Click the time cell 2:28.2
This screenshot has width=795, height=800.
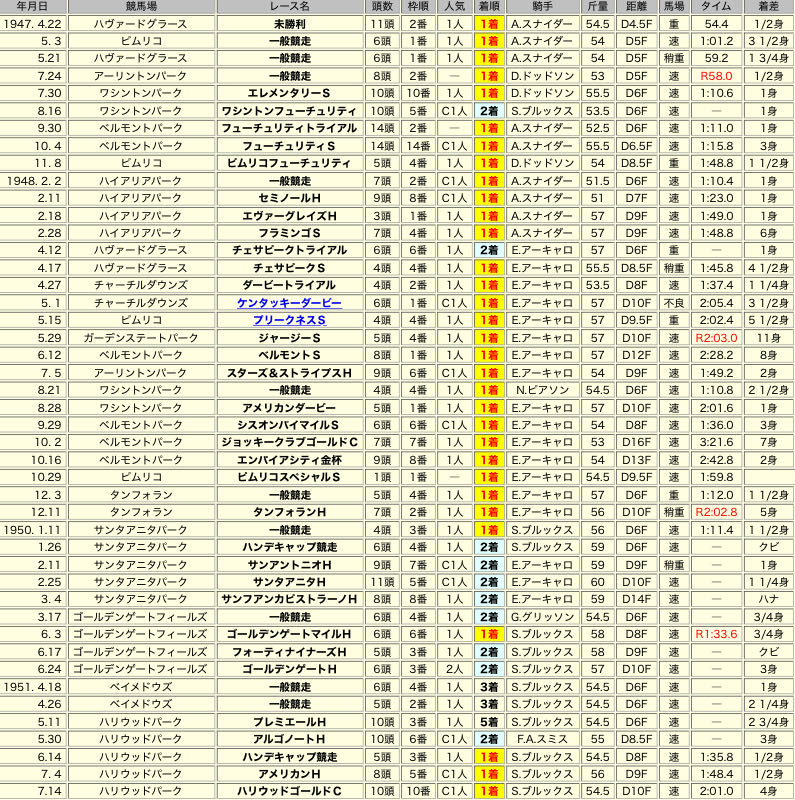(716, 355)
